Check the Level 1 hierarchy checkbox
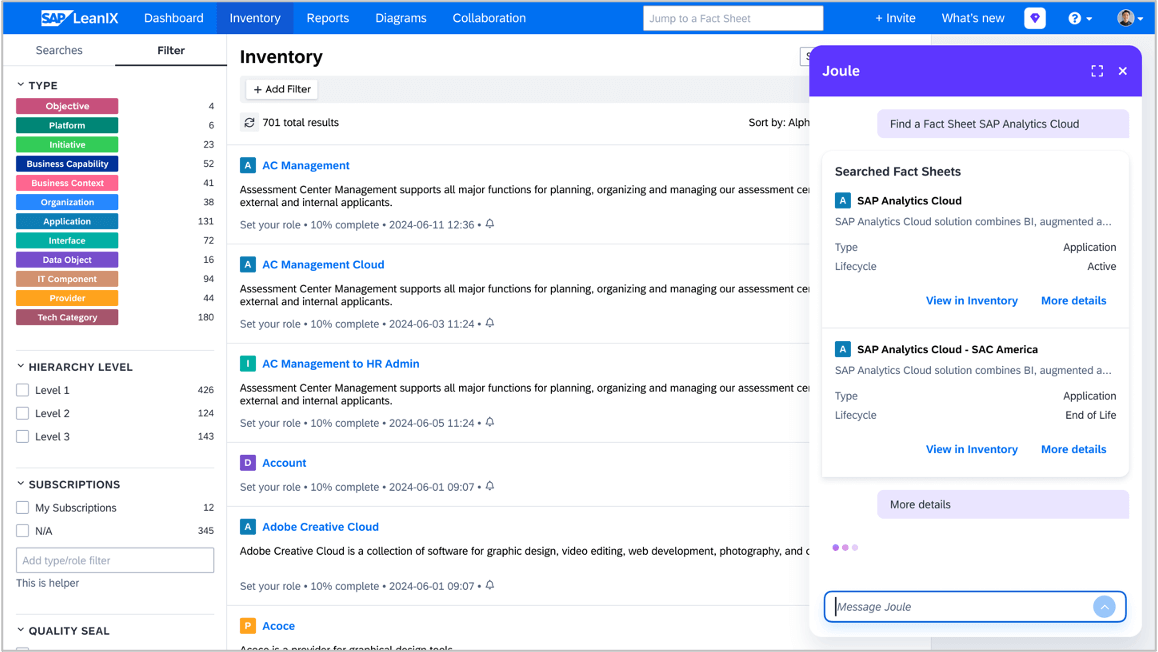Image resolution: width=1158 pixels, height=652 pixels. coord(23,390)
